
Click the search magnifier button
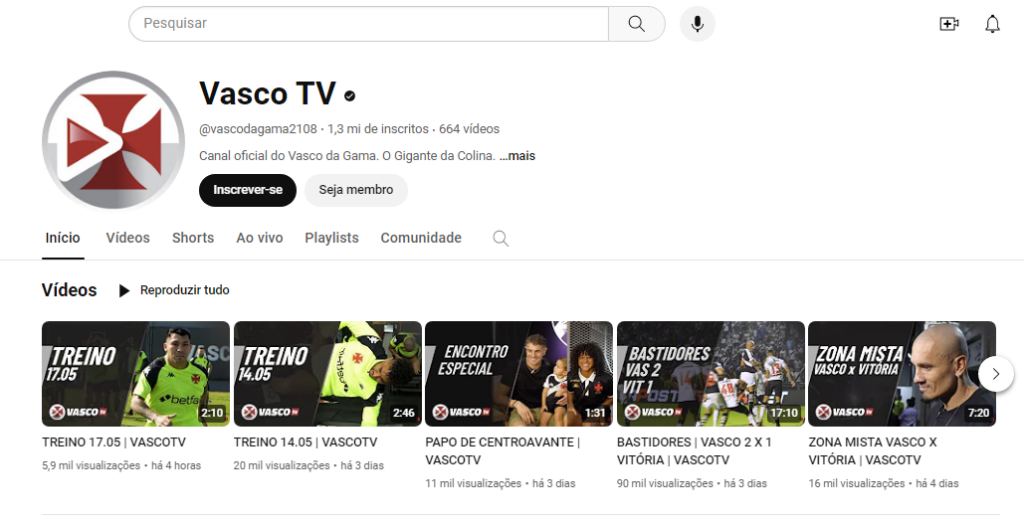pyautogui.click(x=637, y=24)
